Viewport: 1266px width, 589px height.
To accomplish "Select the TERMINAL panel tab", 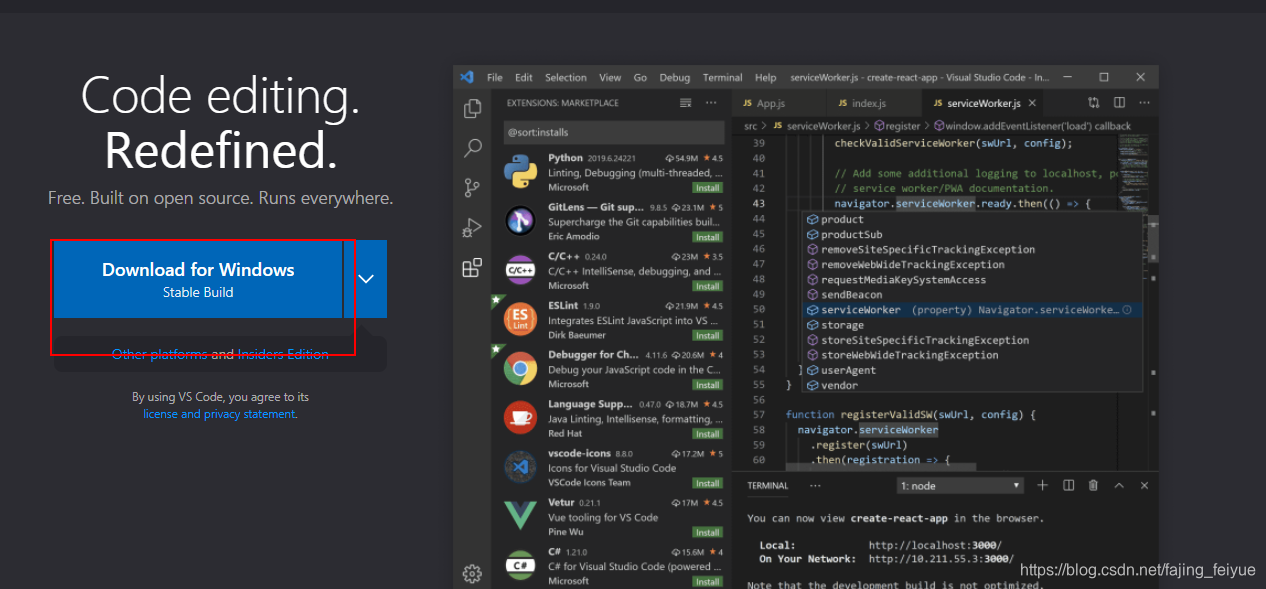I will 768,486.
